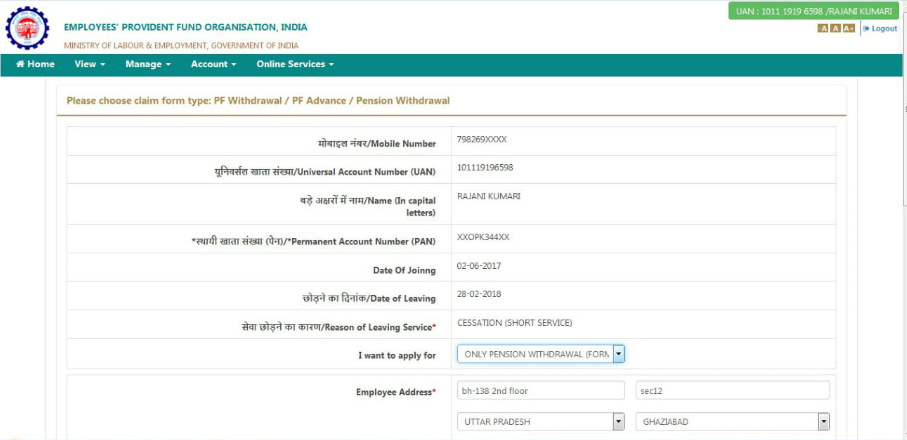The width and height of the screenshot is (907, 440).
Task: Open the 'I want to apply for' dropdown
Action: 540,354
